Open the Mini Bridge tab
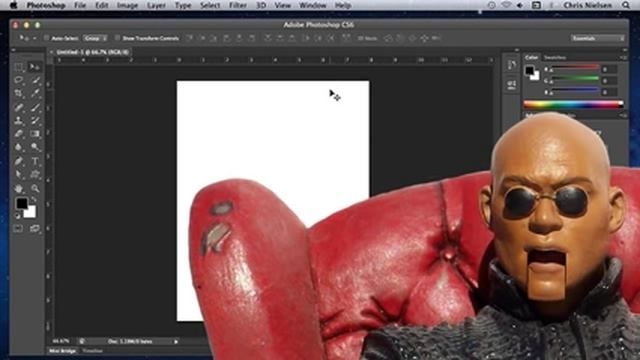The width and height of the screenshot is (640, 360). [x=62, y=351]
